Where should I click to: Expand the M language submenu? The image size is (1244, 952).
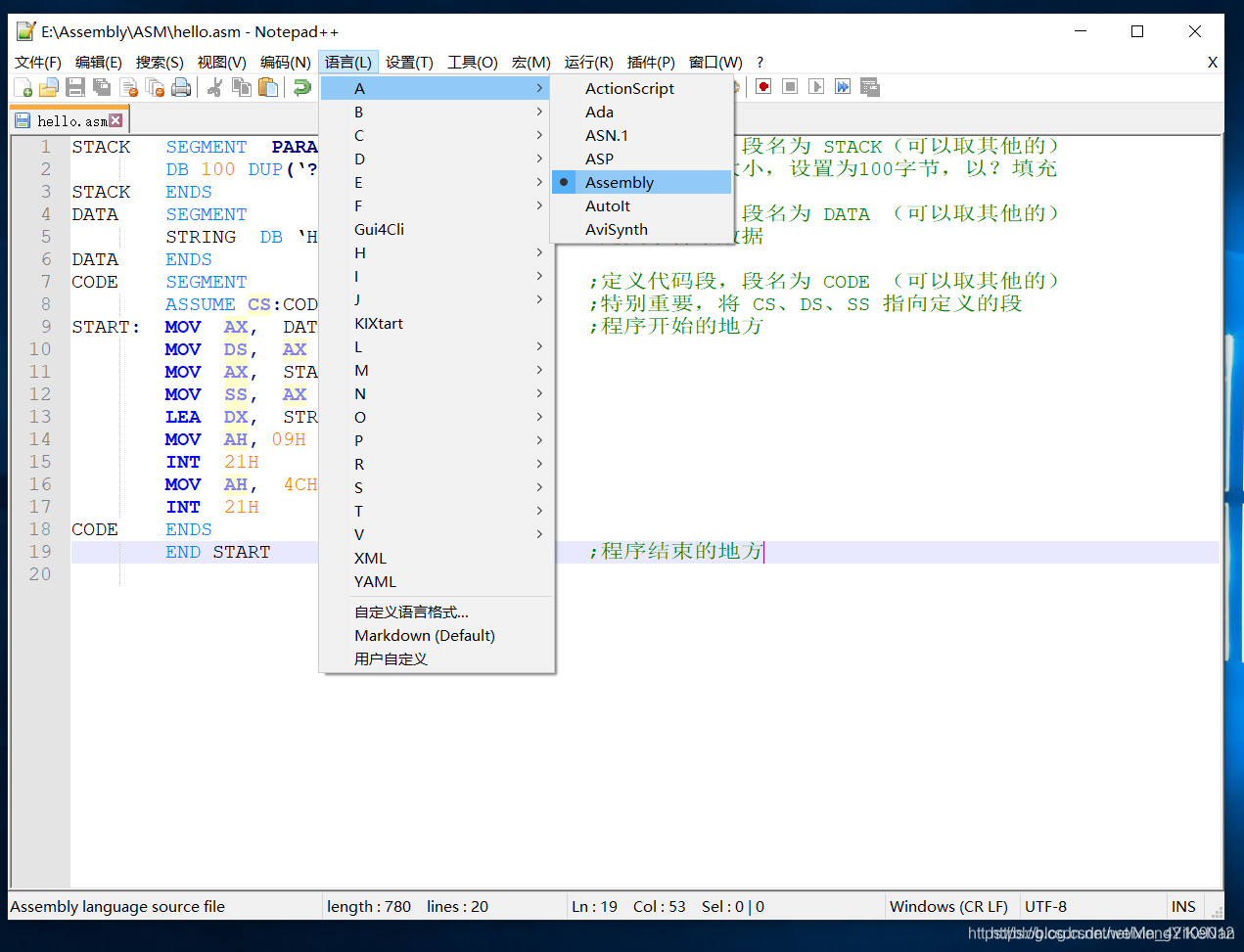coord(436,370)
